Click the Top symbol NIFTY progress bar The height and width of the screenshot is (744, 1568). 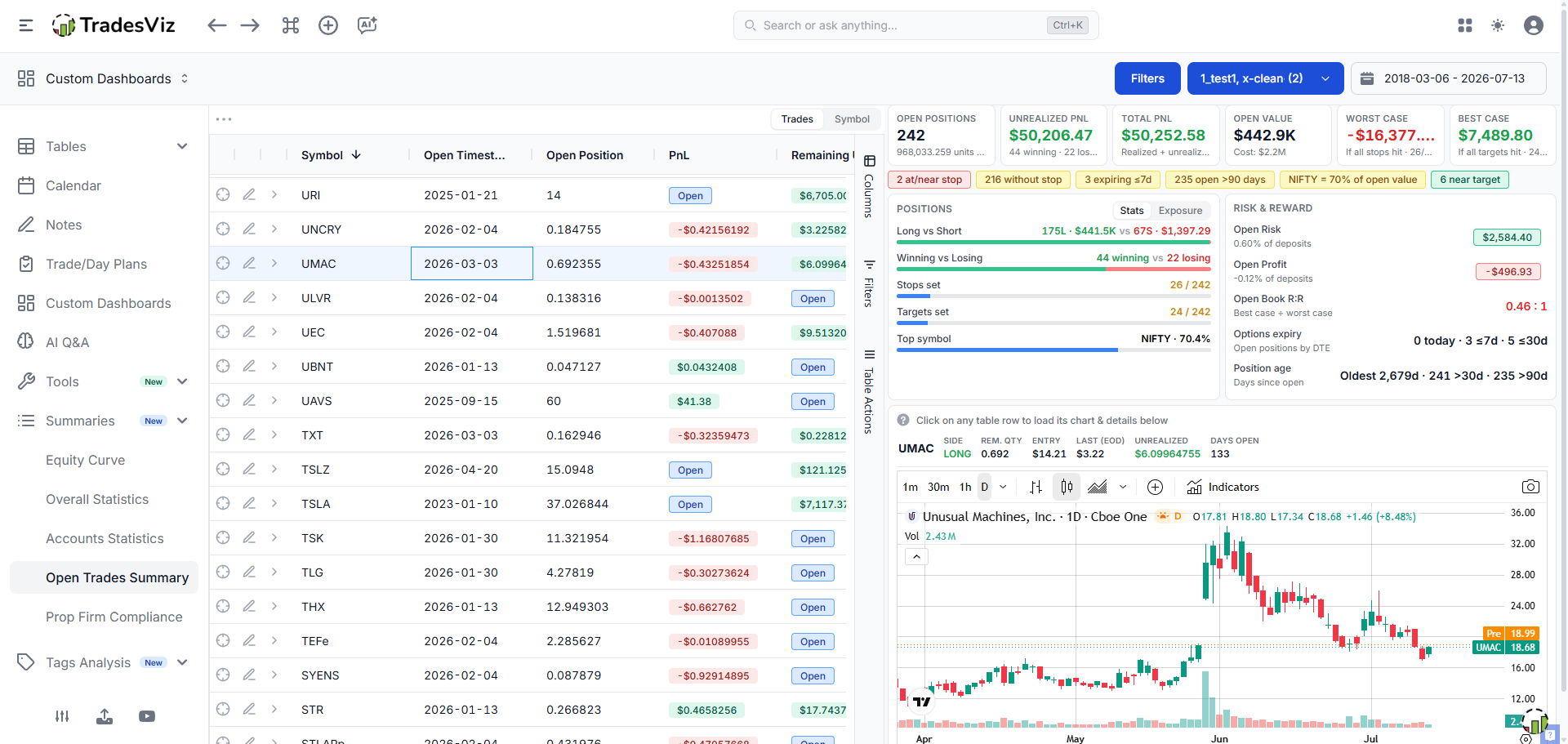pos(1053,350)
